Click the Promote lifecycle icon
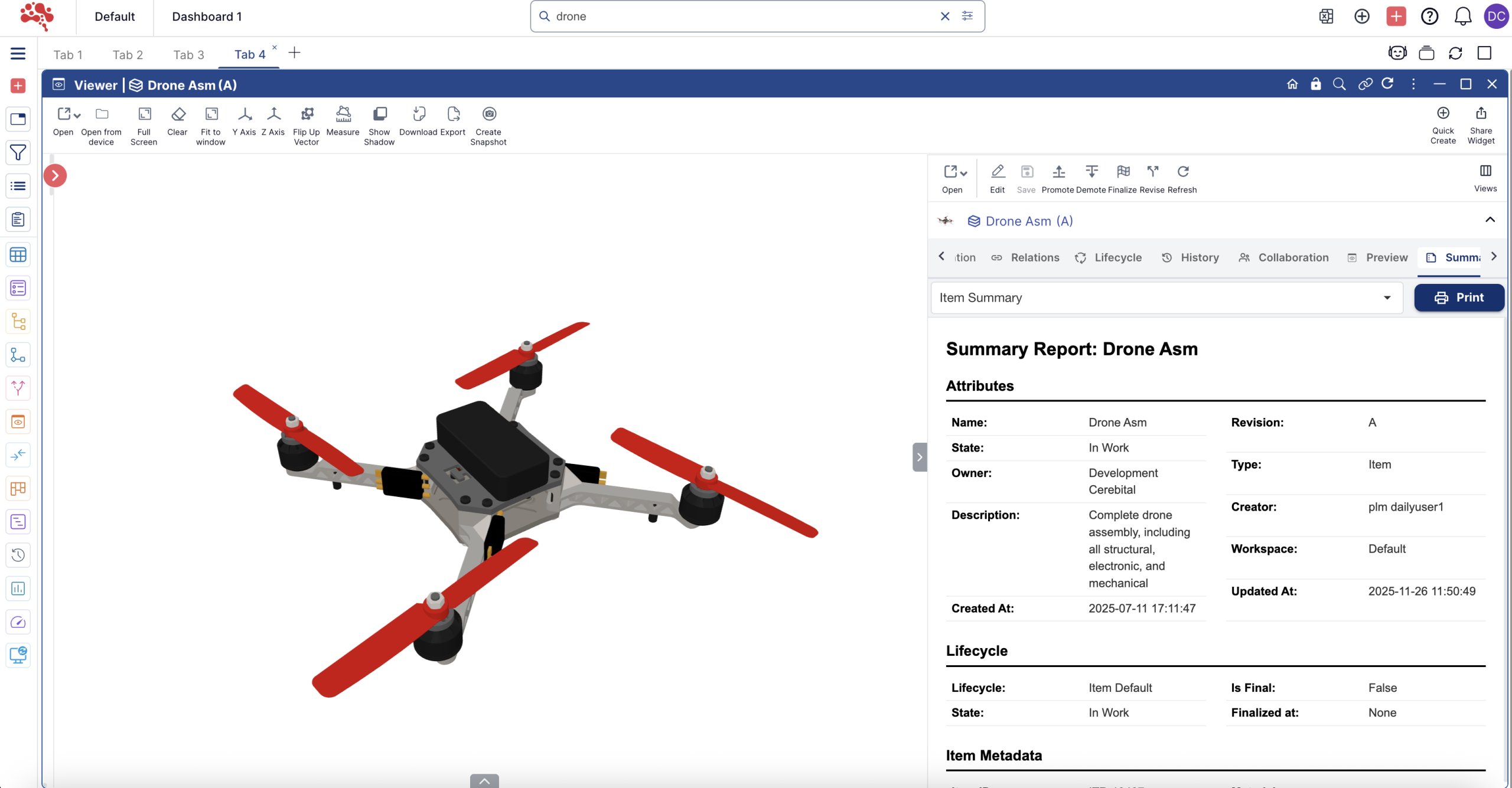This screenshot has width=1512, height=788. [1058, 172]
